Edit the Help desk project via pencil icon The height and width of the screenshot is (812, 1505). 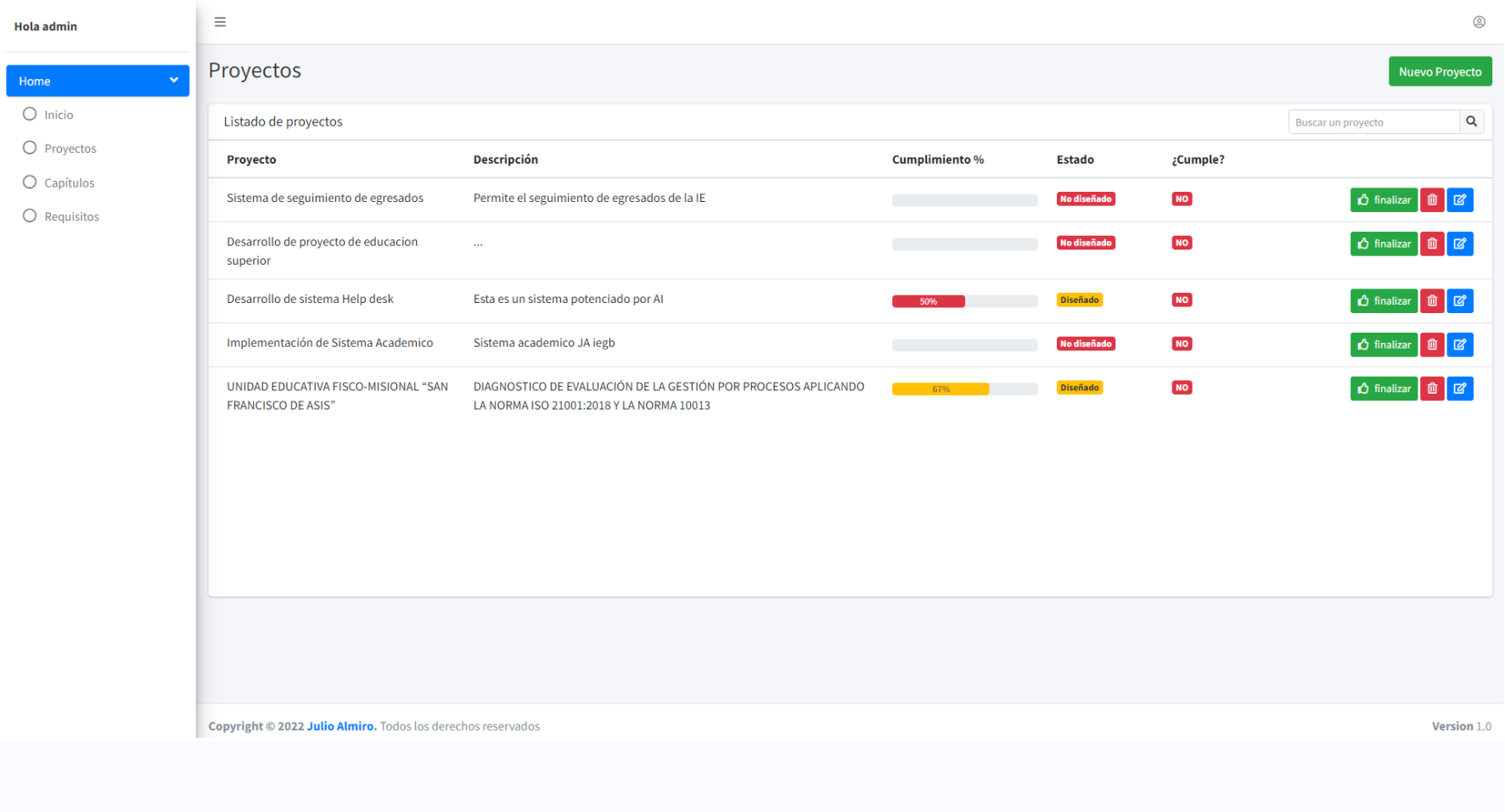point(1460,301)
